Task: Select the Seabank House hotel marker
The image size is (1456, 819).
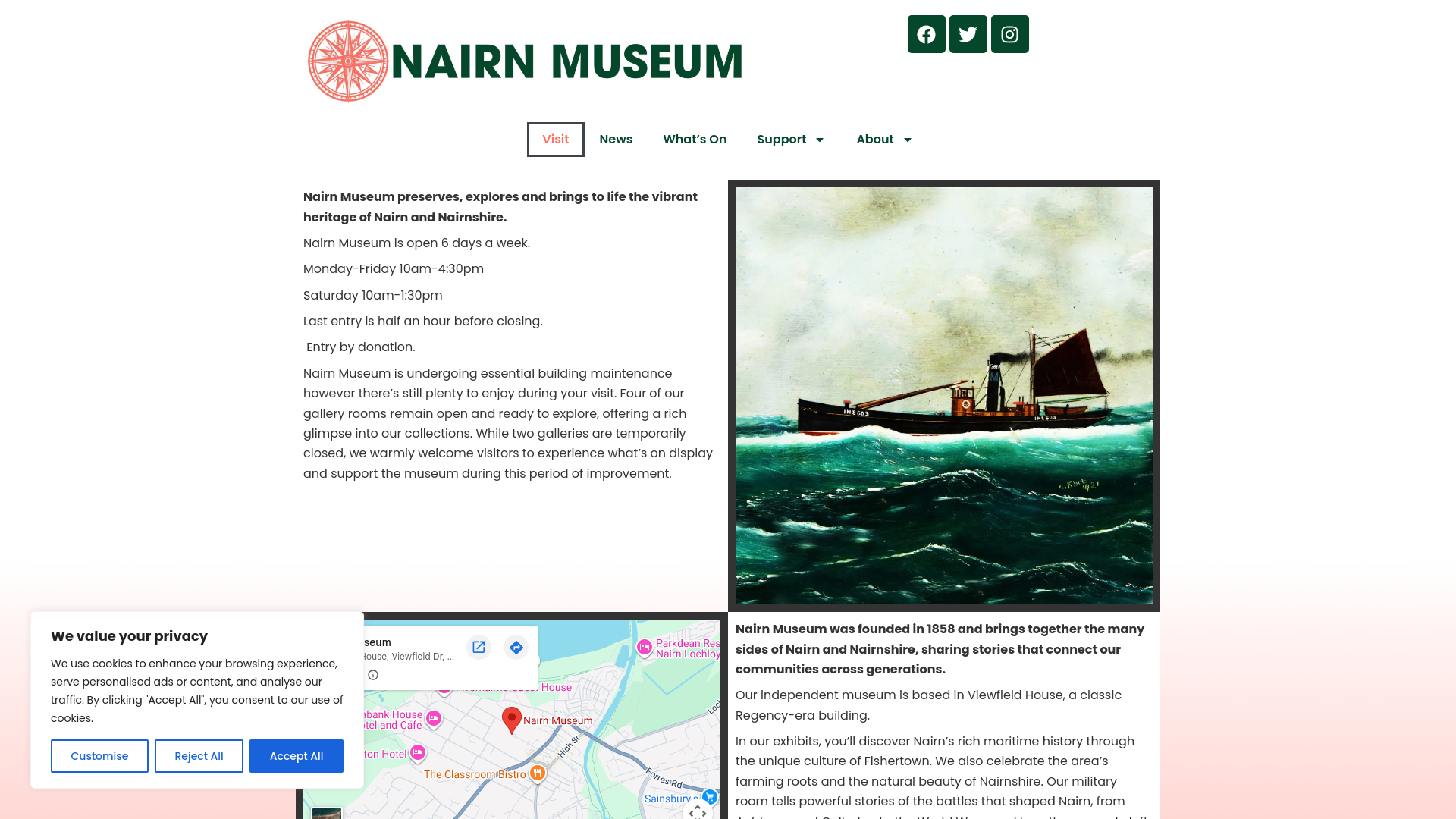Action: [x=433, y=718]
